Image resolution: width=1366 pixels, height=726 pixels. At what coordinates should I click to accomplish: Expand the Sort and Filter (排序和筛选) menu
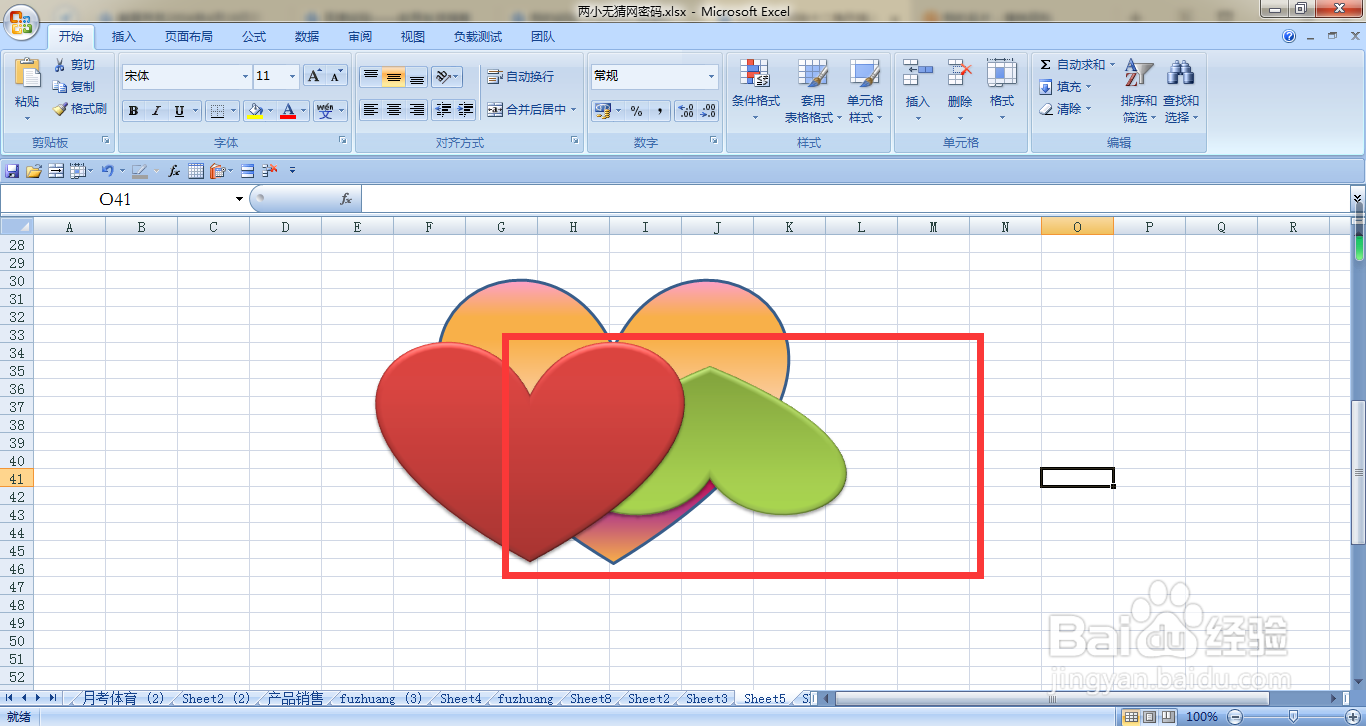click(x=1138, y=92)
